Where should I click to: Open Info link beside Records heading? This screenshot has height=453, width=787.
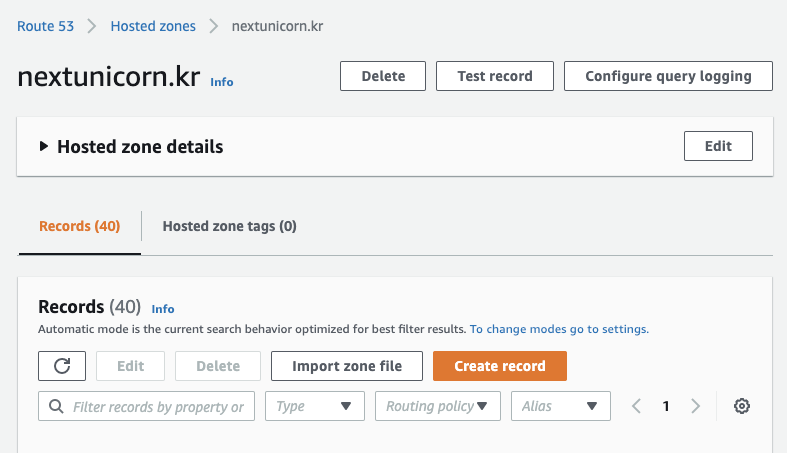(x=163, y=309)
